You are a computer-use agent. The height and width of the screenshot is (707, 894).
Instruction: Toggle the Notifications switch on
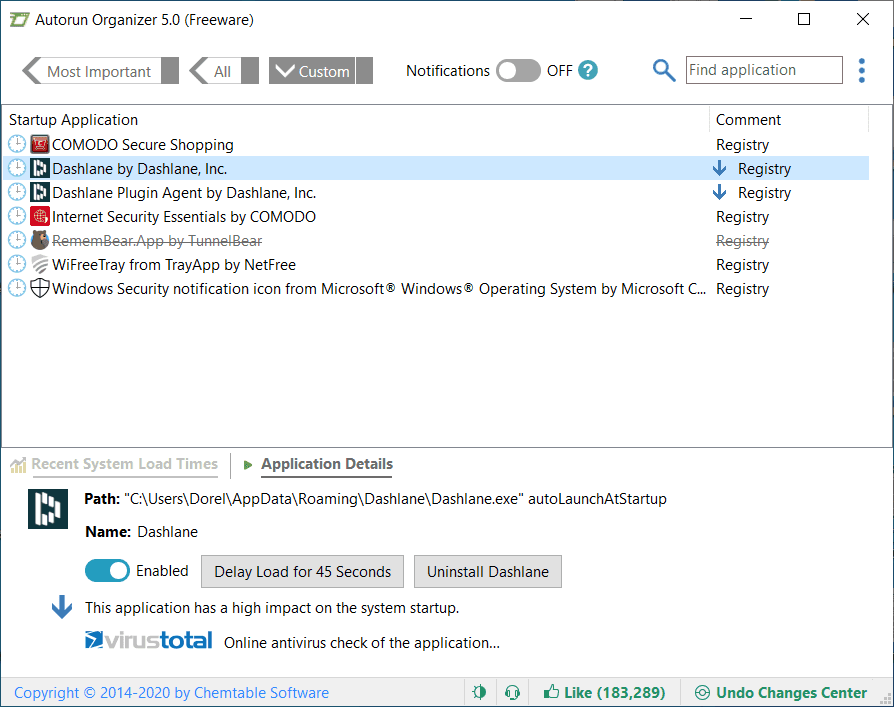518,71
